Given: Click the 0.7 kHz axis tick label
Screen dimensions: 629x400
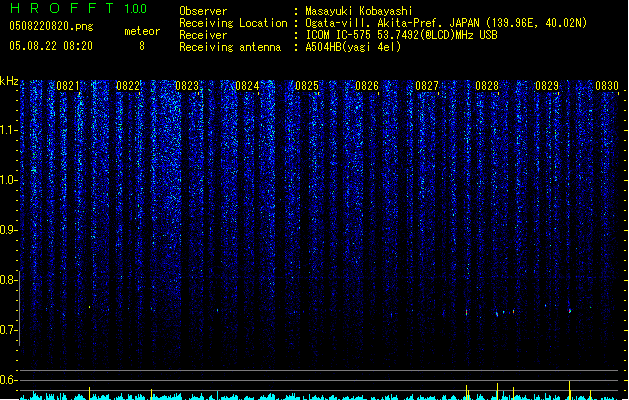Looking at the screenshot, I should (8, 330).
